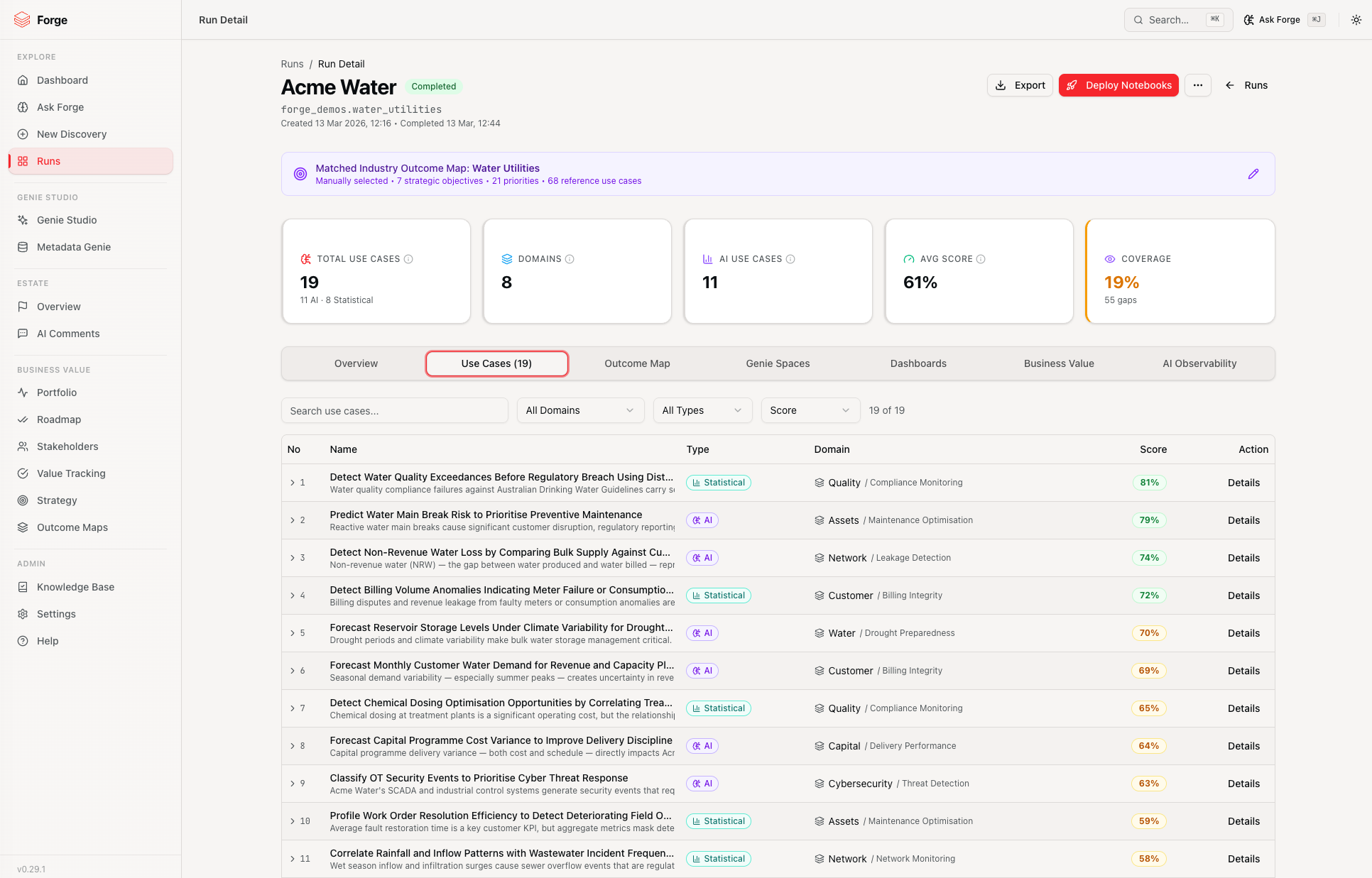Switch to the Genie Spaces tab
The width and height of the screenshot is (1372, 878).
click(x=778, y=363)
